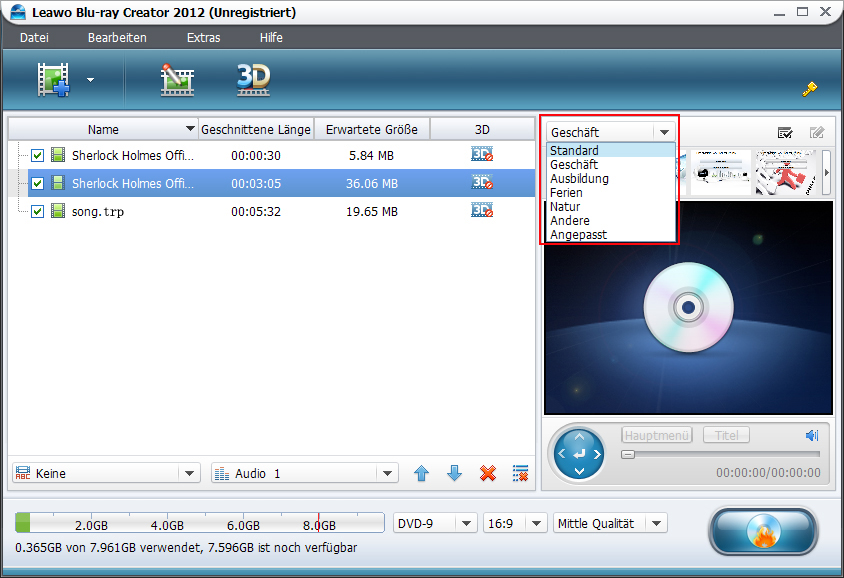The image size is (844, 578).
Task: Click the OK center of navigation pad
Action: point(579,455)
